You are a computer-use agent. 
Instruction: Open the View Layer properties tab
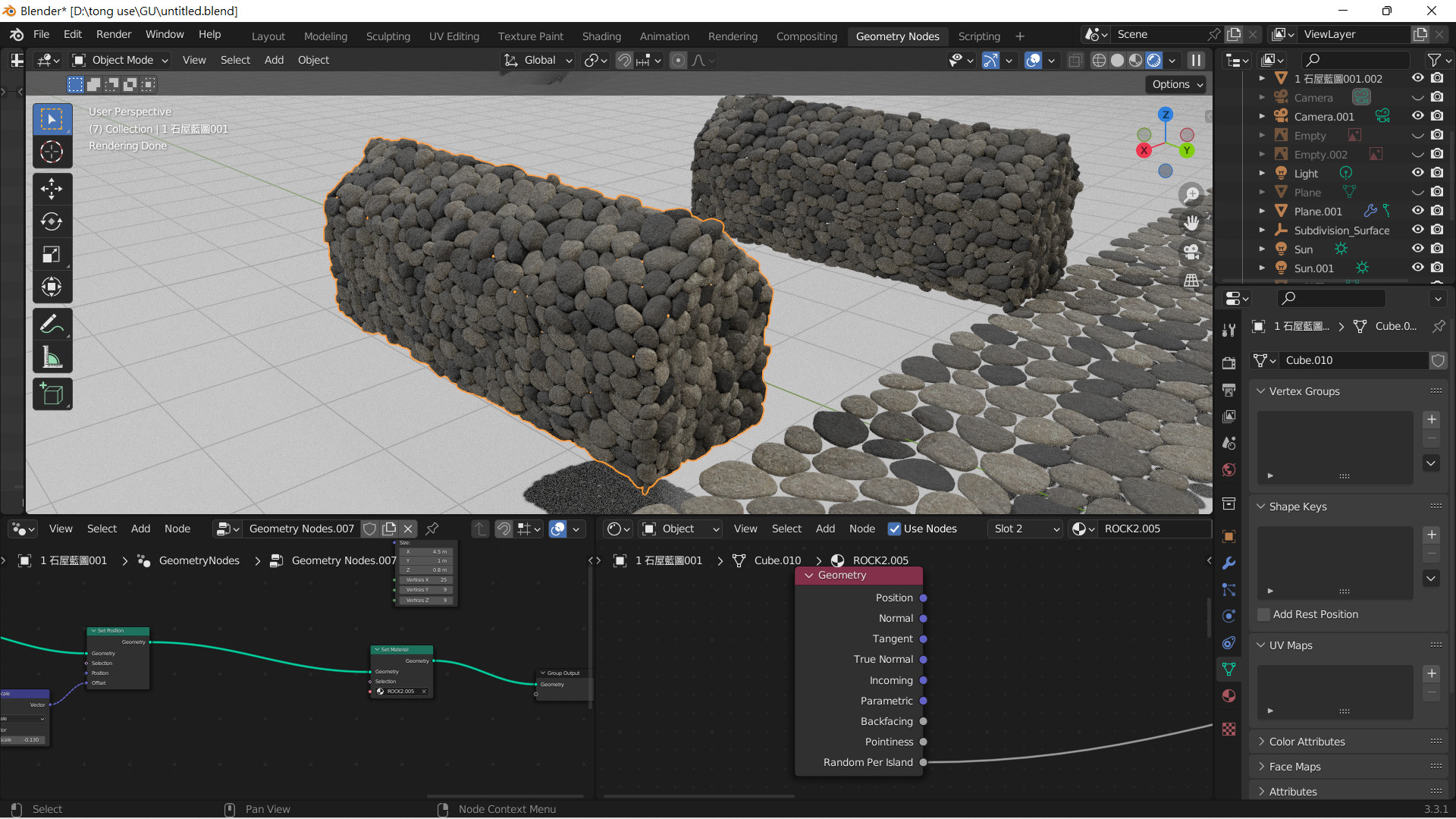click(x=1229, y=416)
